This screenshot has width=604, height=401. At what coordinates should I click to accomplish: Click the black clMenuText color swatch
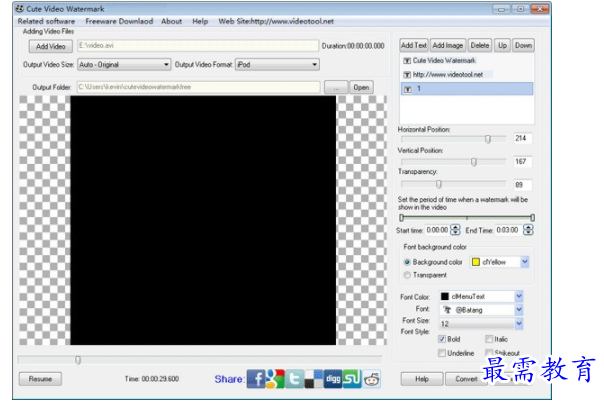445,296
